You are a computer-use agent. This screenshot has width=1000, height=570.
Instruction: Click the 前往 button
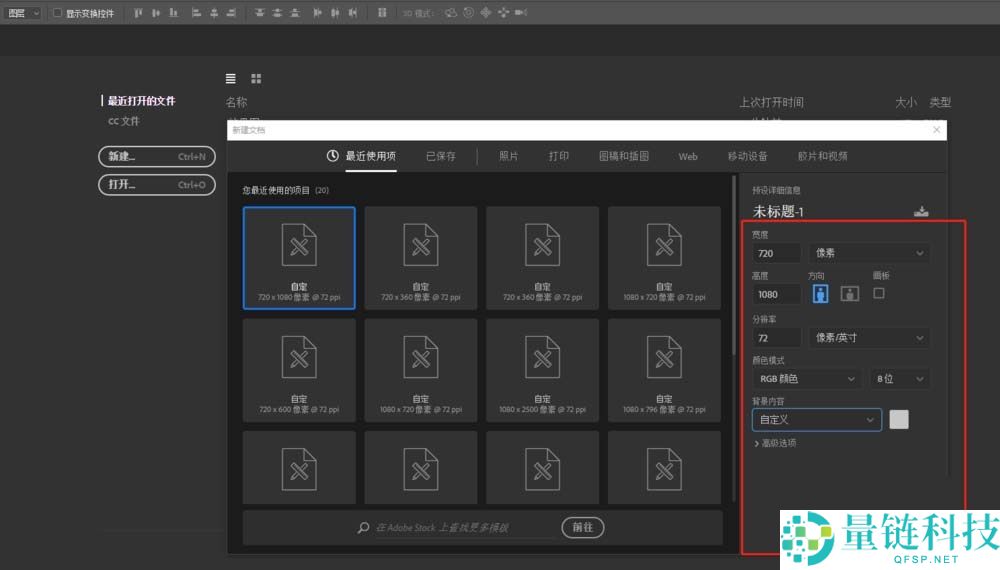pos(582,527)
